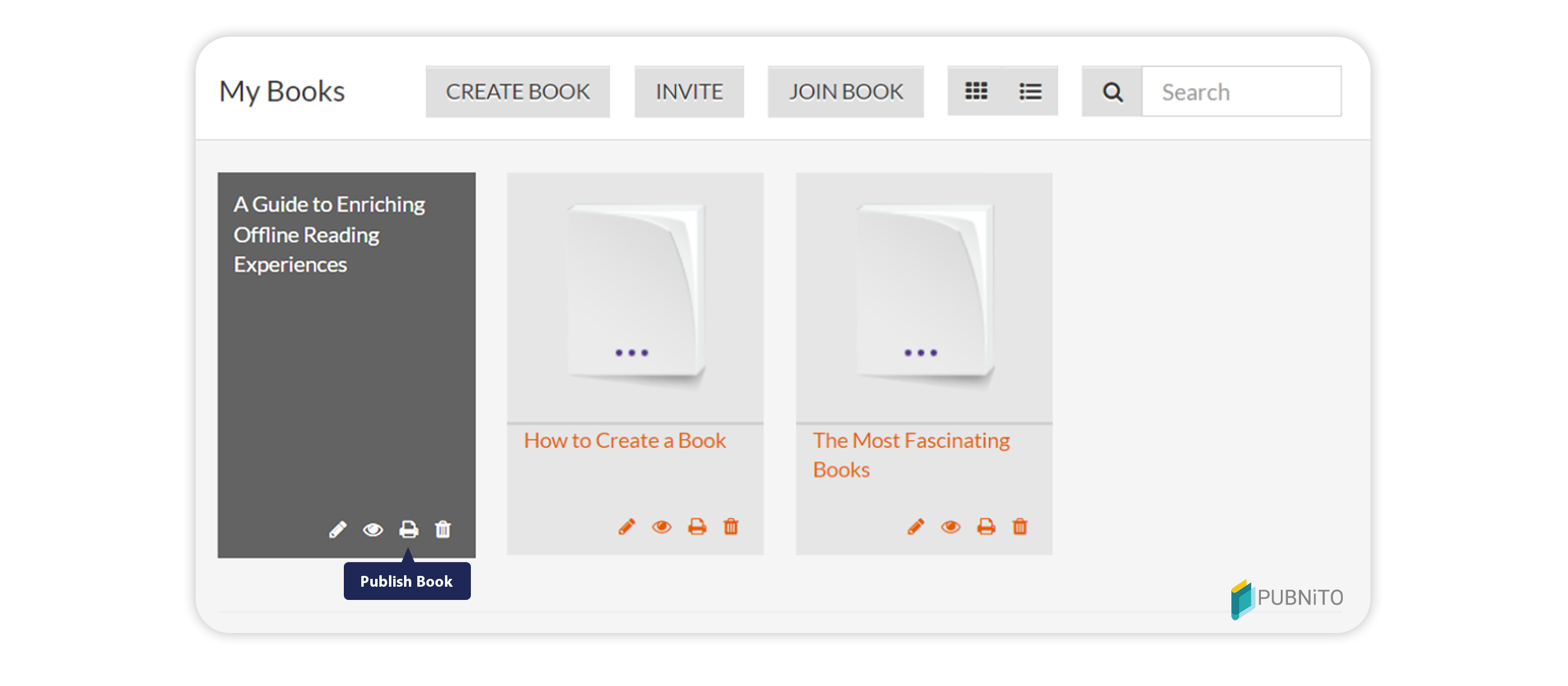Switch to grid view layout
The height and width of the screenshot is (686, 1568).
point(976,91)
